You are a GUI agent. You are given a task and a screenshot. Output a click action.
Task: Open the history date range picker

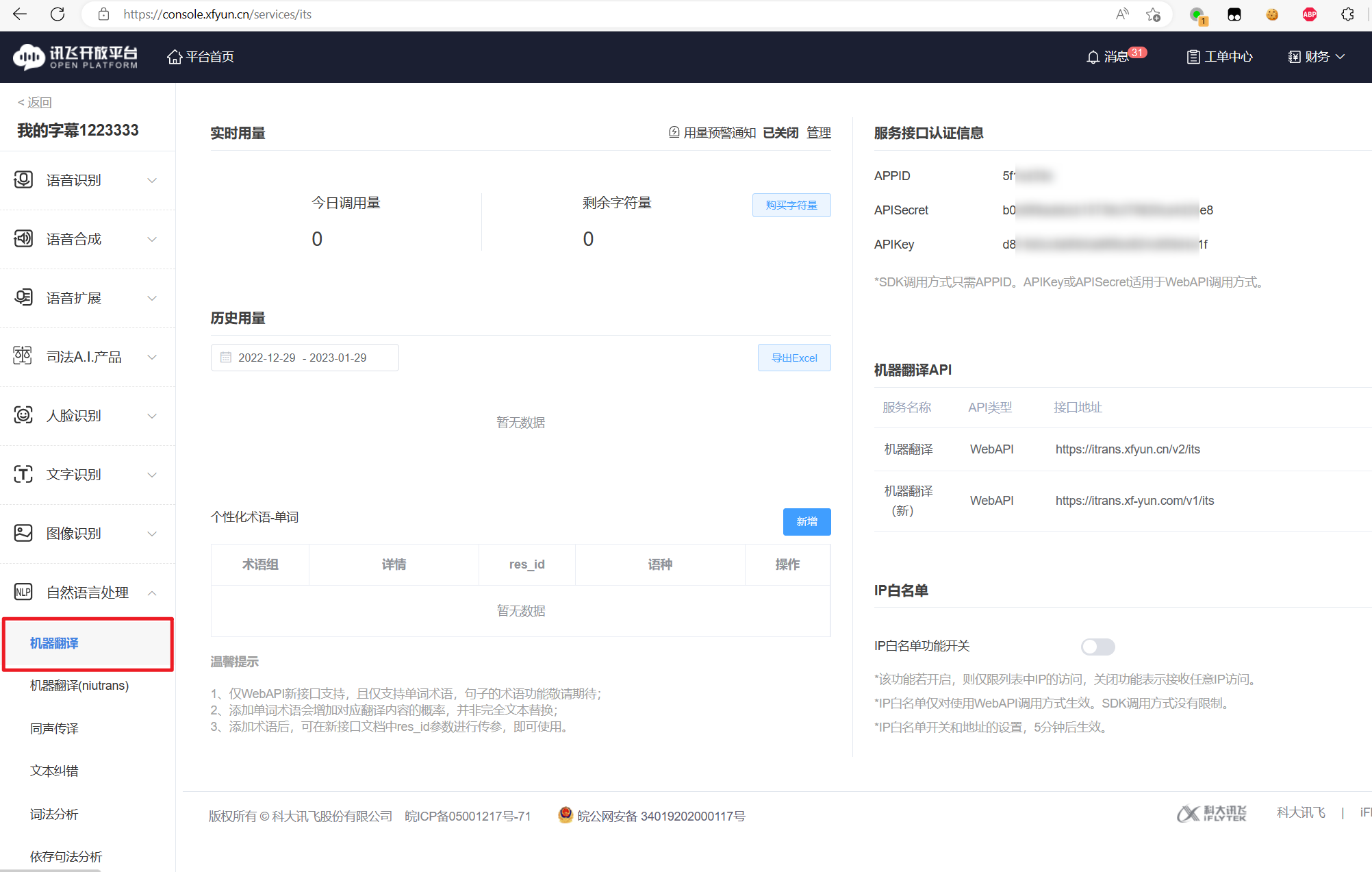tap(305, 358)
